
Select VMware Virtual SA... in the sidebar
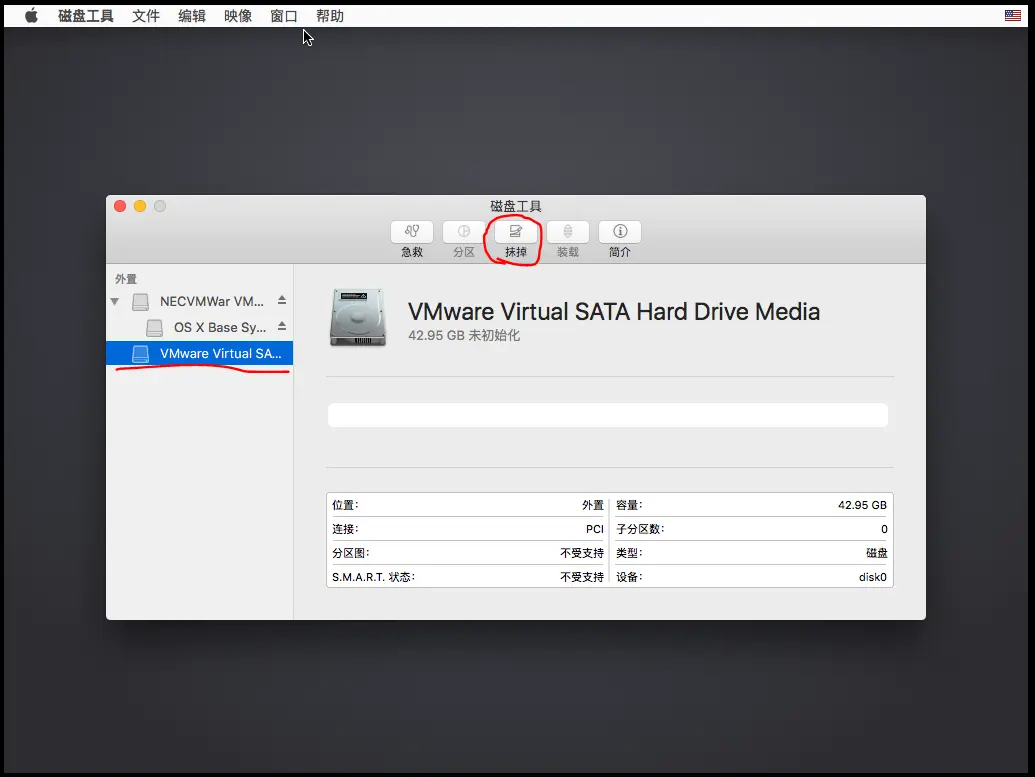(x=199, y=353)
